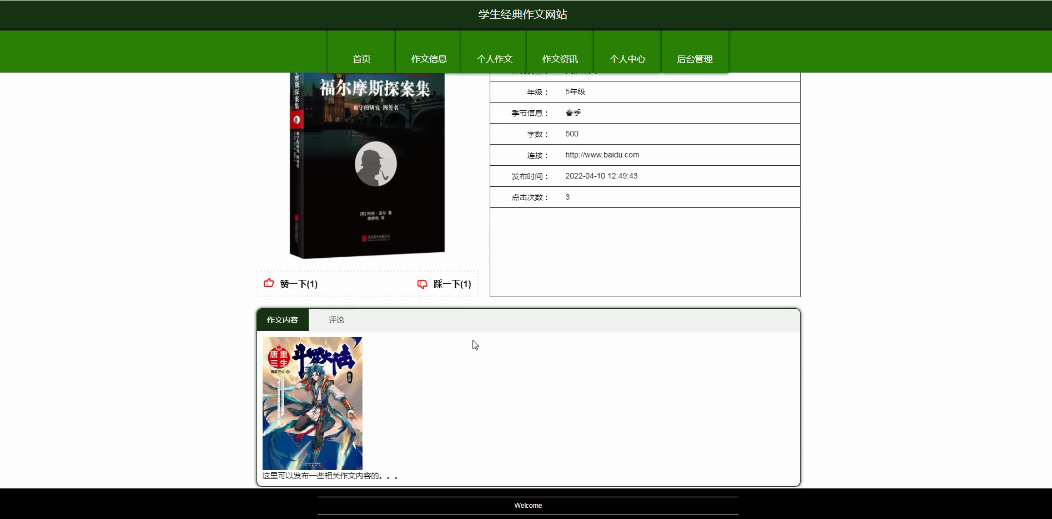This screenshot has width=1052, height=519.
Task: Click the 季节信息 field label
Action: tap(530, 113)
